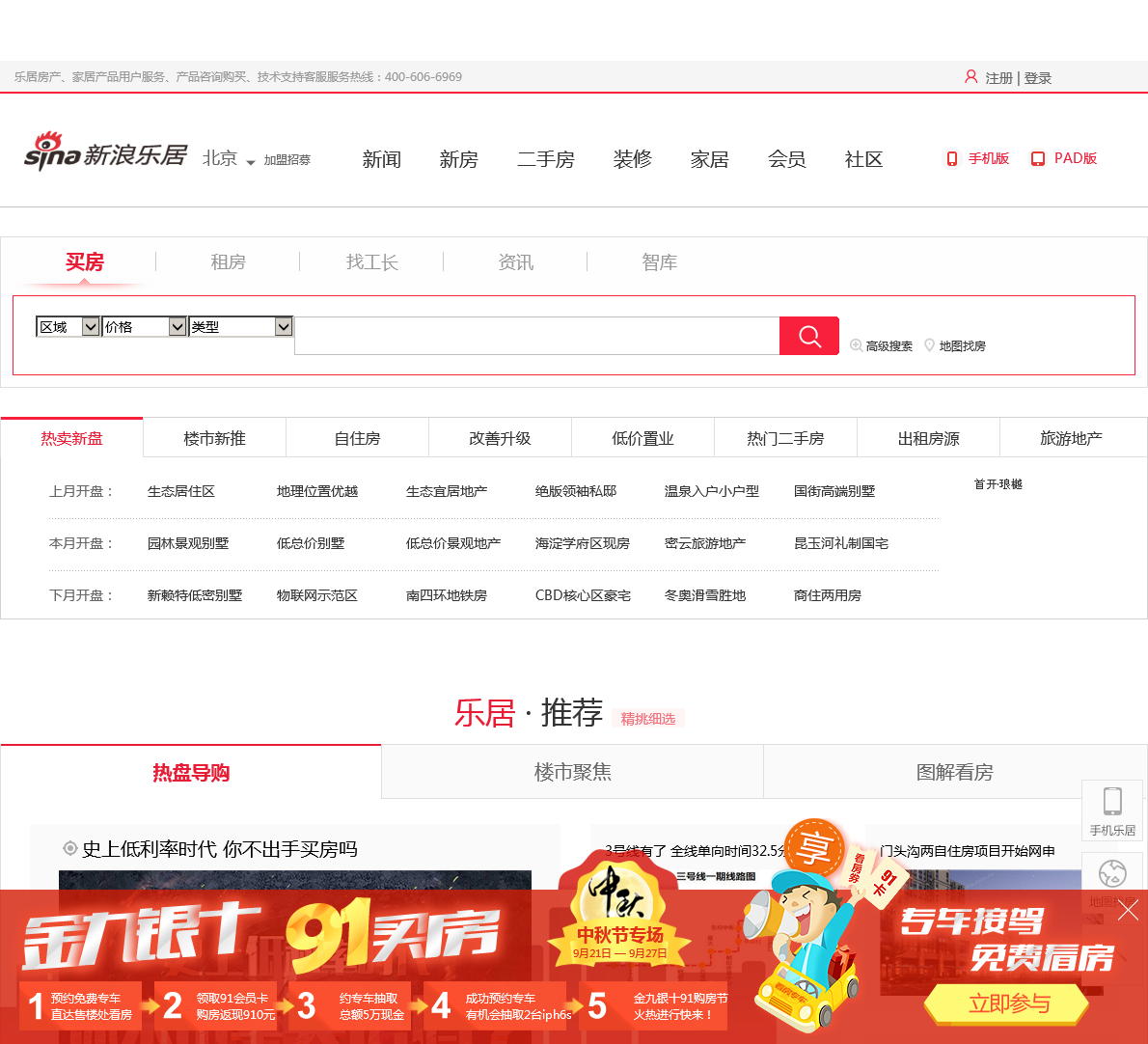Open the 会员 menu
This screenshot has width=1148, height=1044.
click(x=786, y=159)
